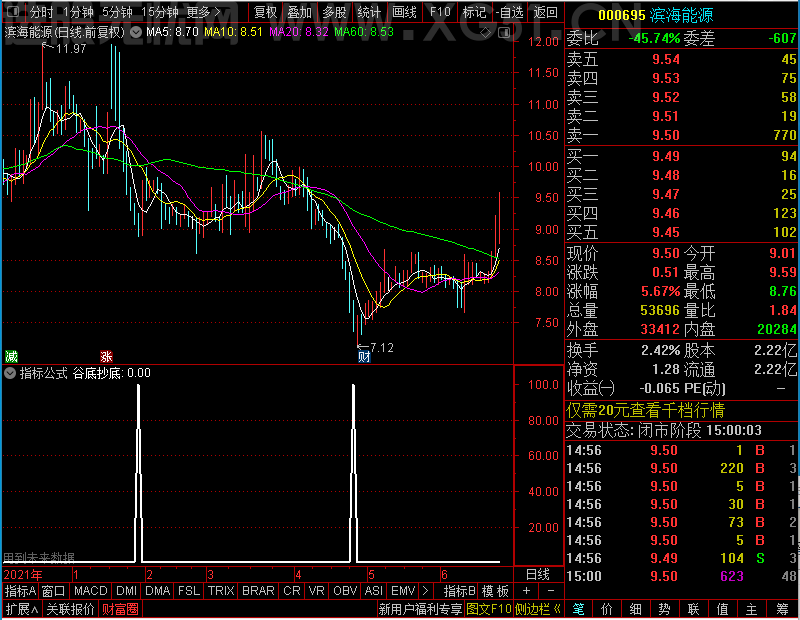Open the 图文F10 link
800x620 pixels.
[489, 609]
